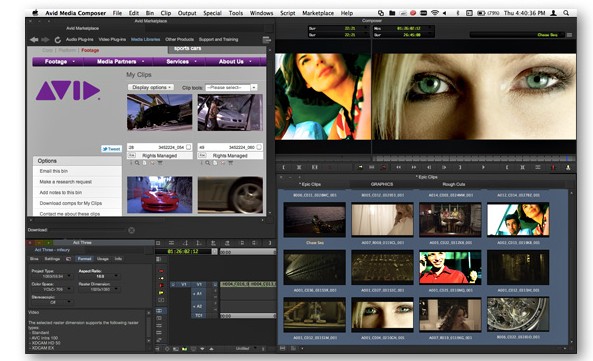593x361 pixels.
Task: Open Display options dropdown
Action: (x=151, y=87)
